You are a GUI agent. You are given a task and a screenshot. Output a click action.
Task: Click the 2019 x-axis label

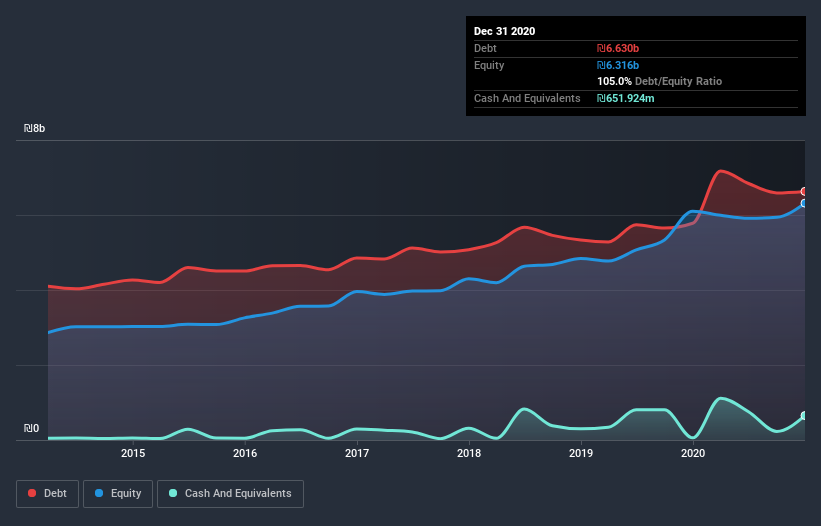tap(581, 453)
